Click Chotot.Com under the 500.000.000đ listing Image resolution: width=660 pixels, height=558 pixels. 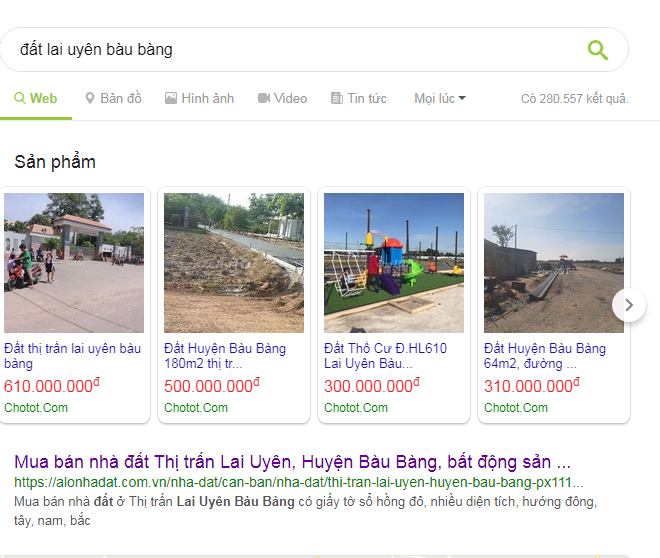coord(196,408)
